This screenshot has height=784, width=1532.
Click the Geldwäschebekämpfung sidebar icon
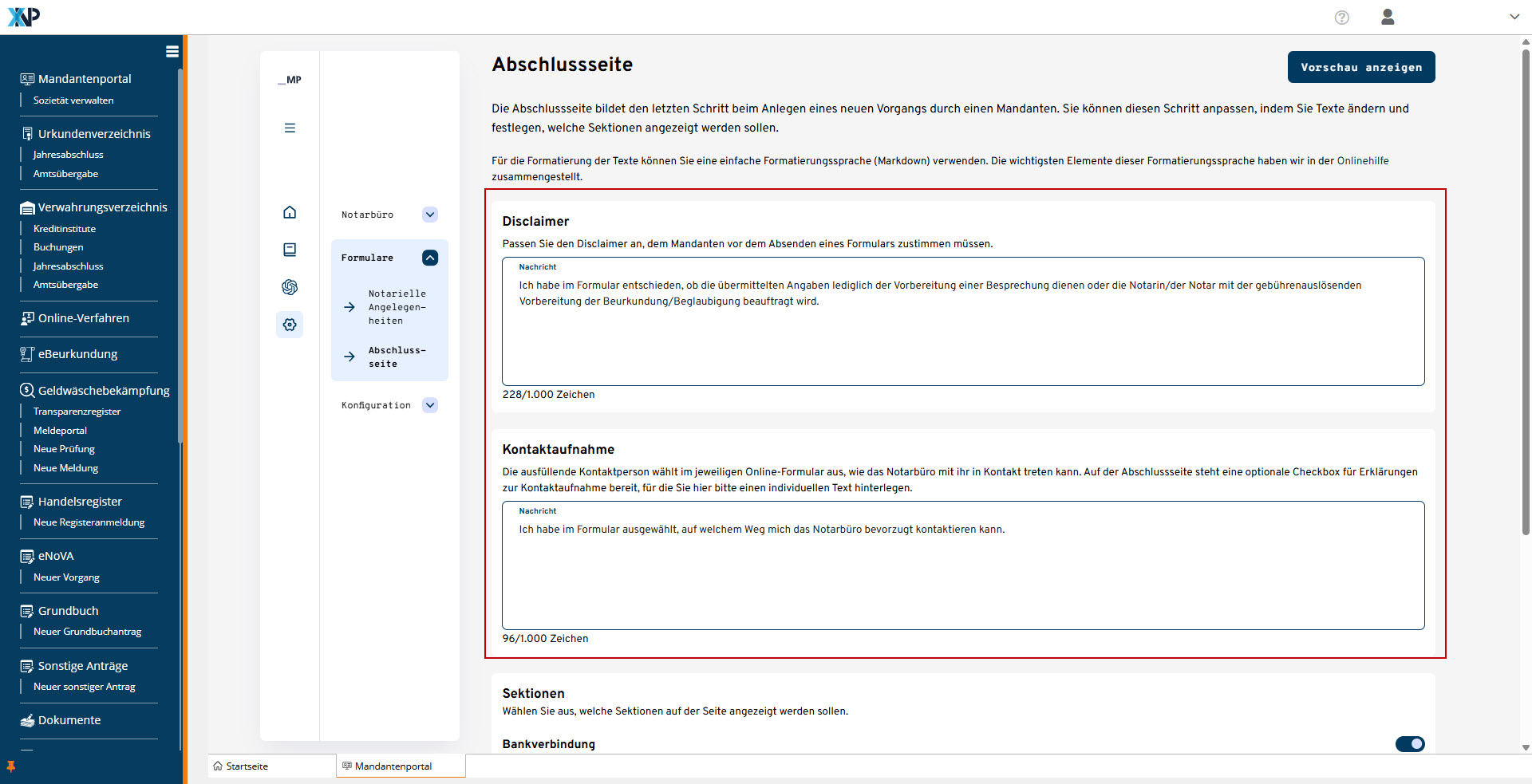click(x=27, y=391)
